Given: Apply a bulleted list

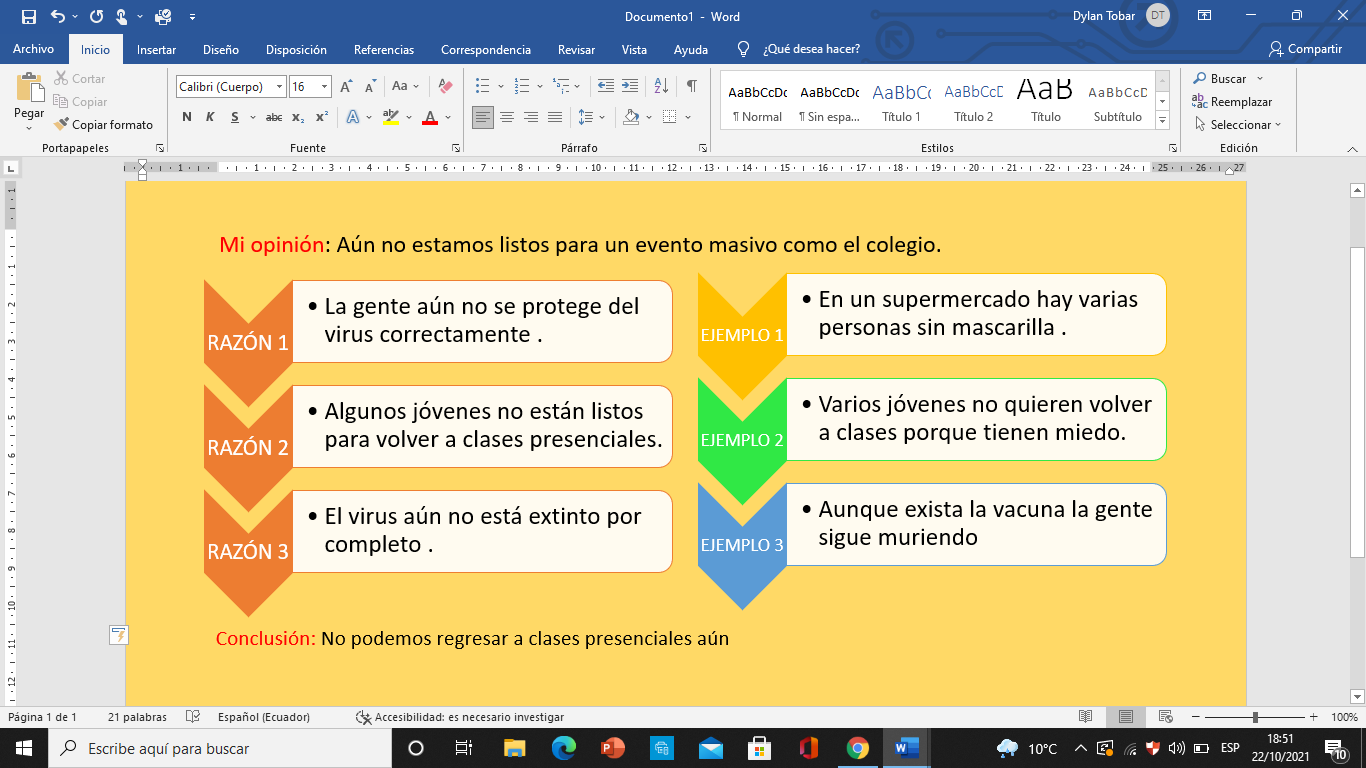Looking at the screenshot, I should point(483,87).
